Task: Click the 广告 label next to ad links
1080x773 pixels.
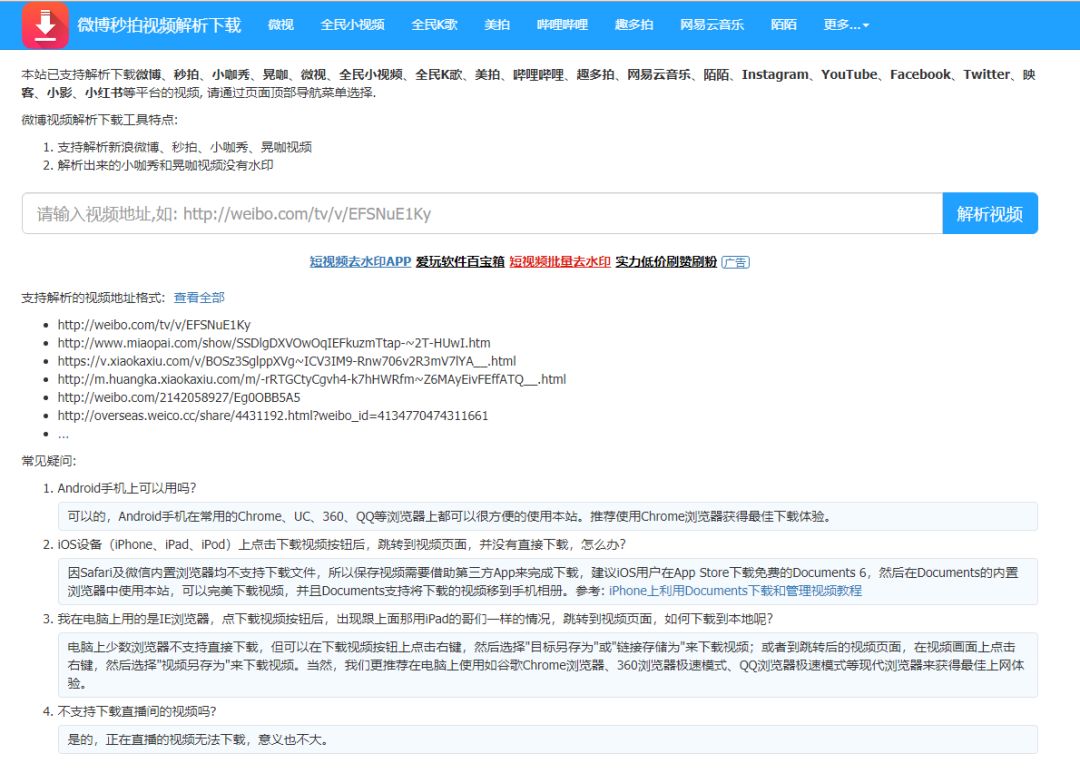Action: [x=735, y=261]
